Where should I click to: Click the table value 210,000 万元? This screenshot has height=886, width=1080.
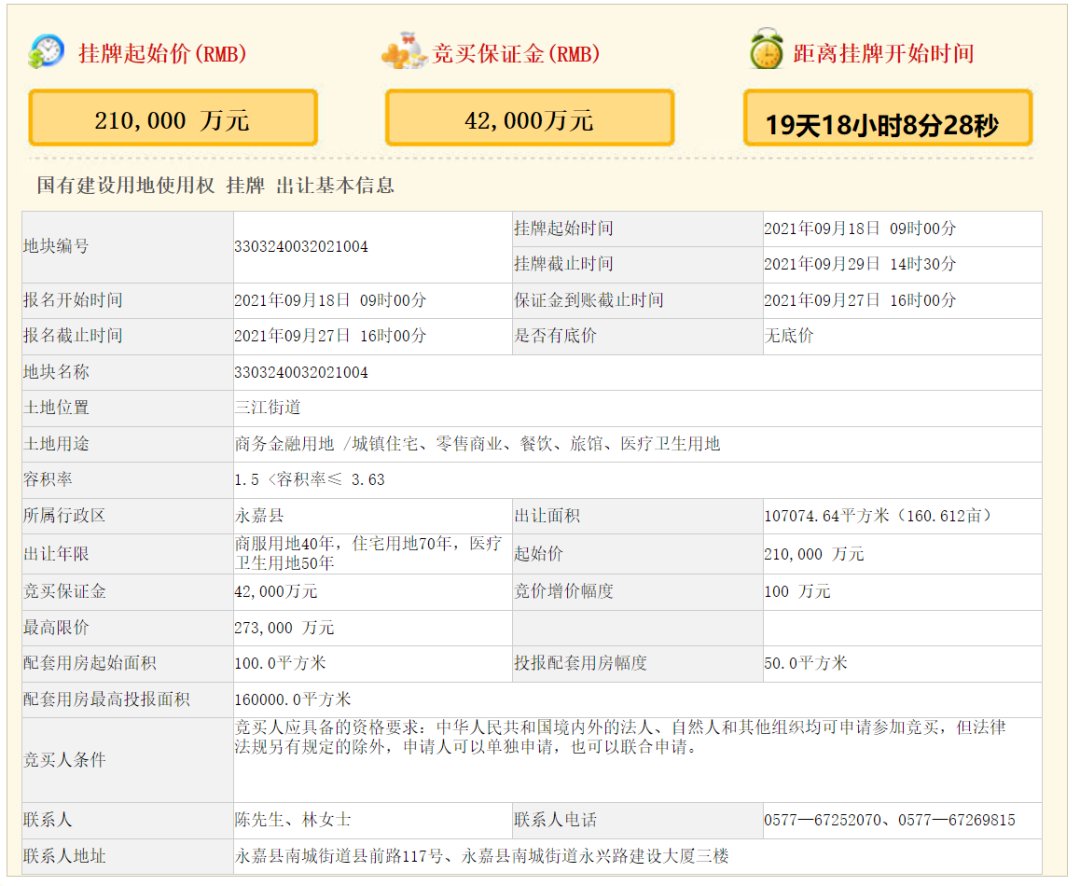(813, 554)
